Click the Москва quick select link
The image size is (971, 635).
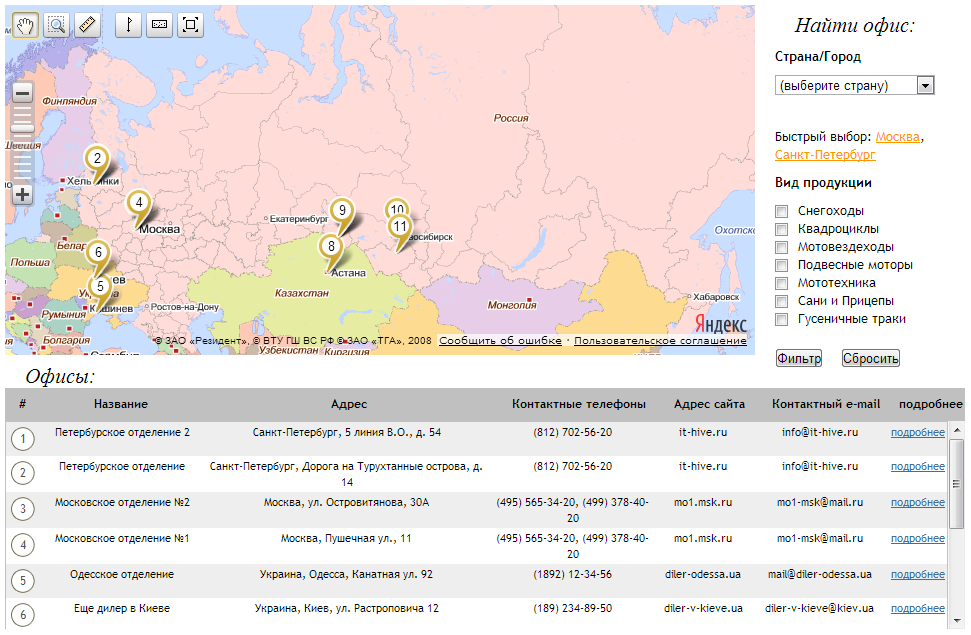click(897, 137)
